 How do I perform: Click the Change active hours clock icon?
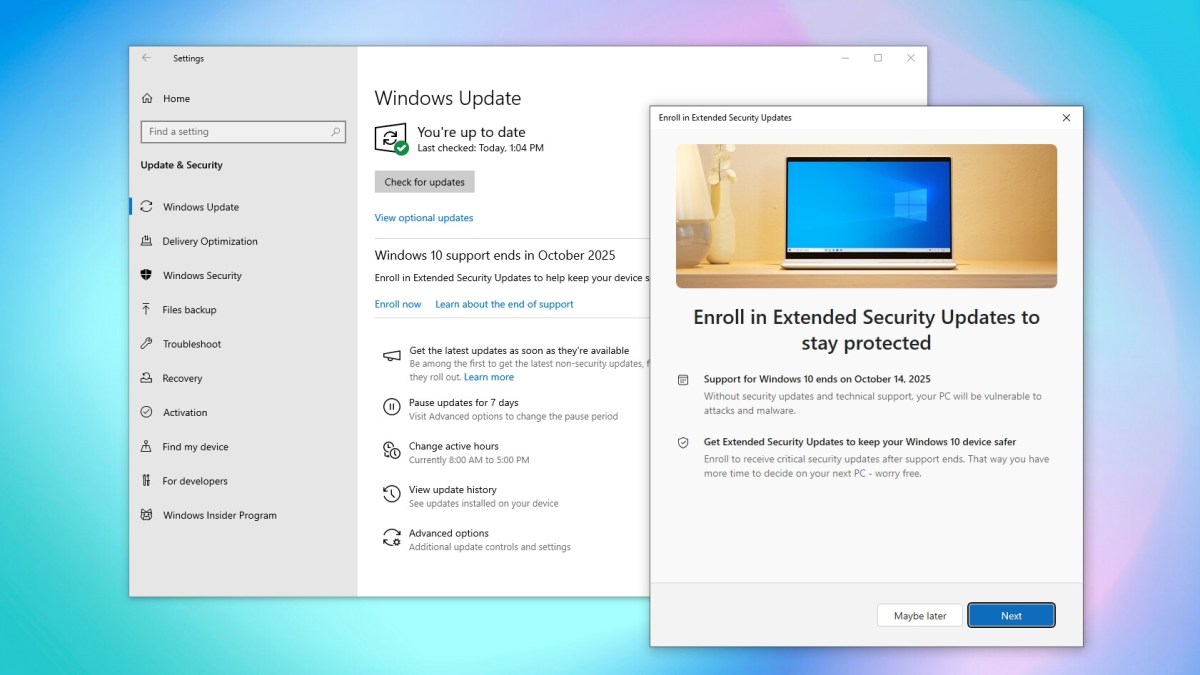click(x=392, y=451)
